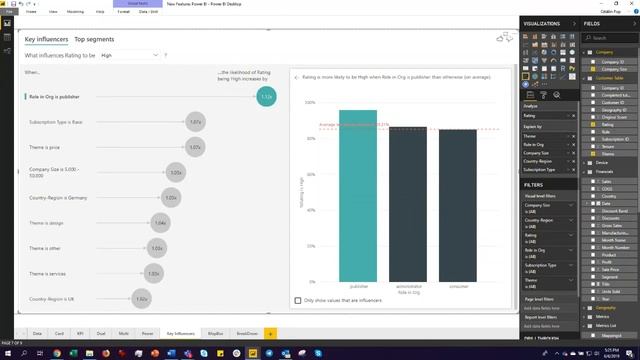Add a new page with plus button
This screenshot has height=360, width=640.
(x=270, y=333)
